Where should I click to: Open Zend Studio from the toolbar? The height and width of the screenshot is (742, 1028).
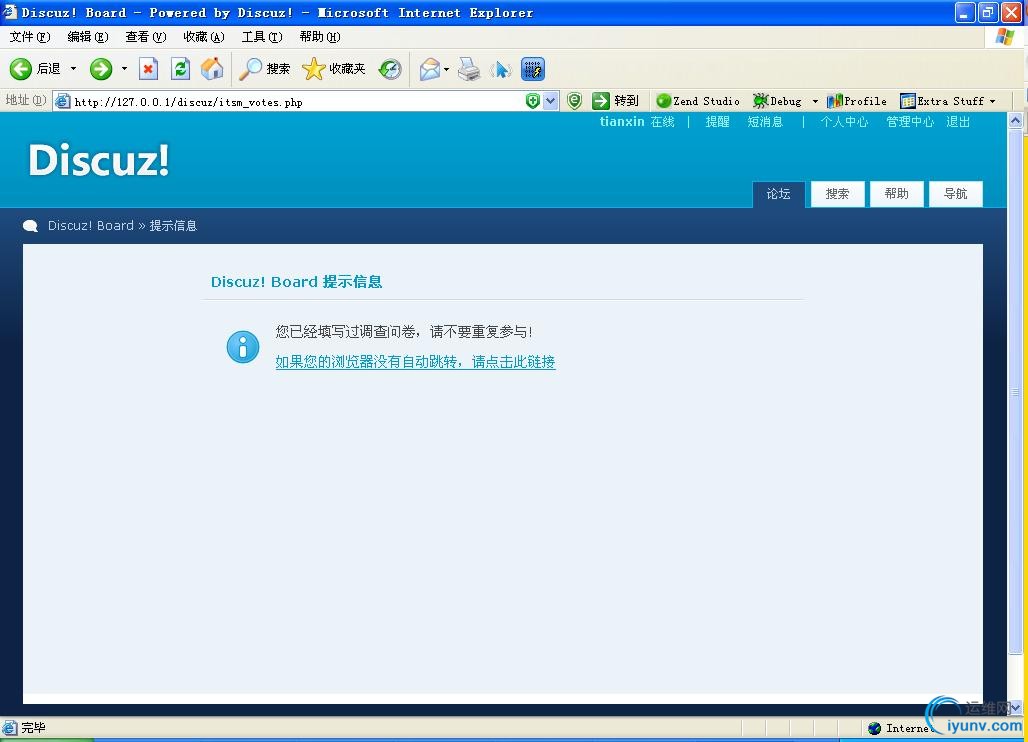click(x=698, y=101)
